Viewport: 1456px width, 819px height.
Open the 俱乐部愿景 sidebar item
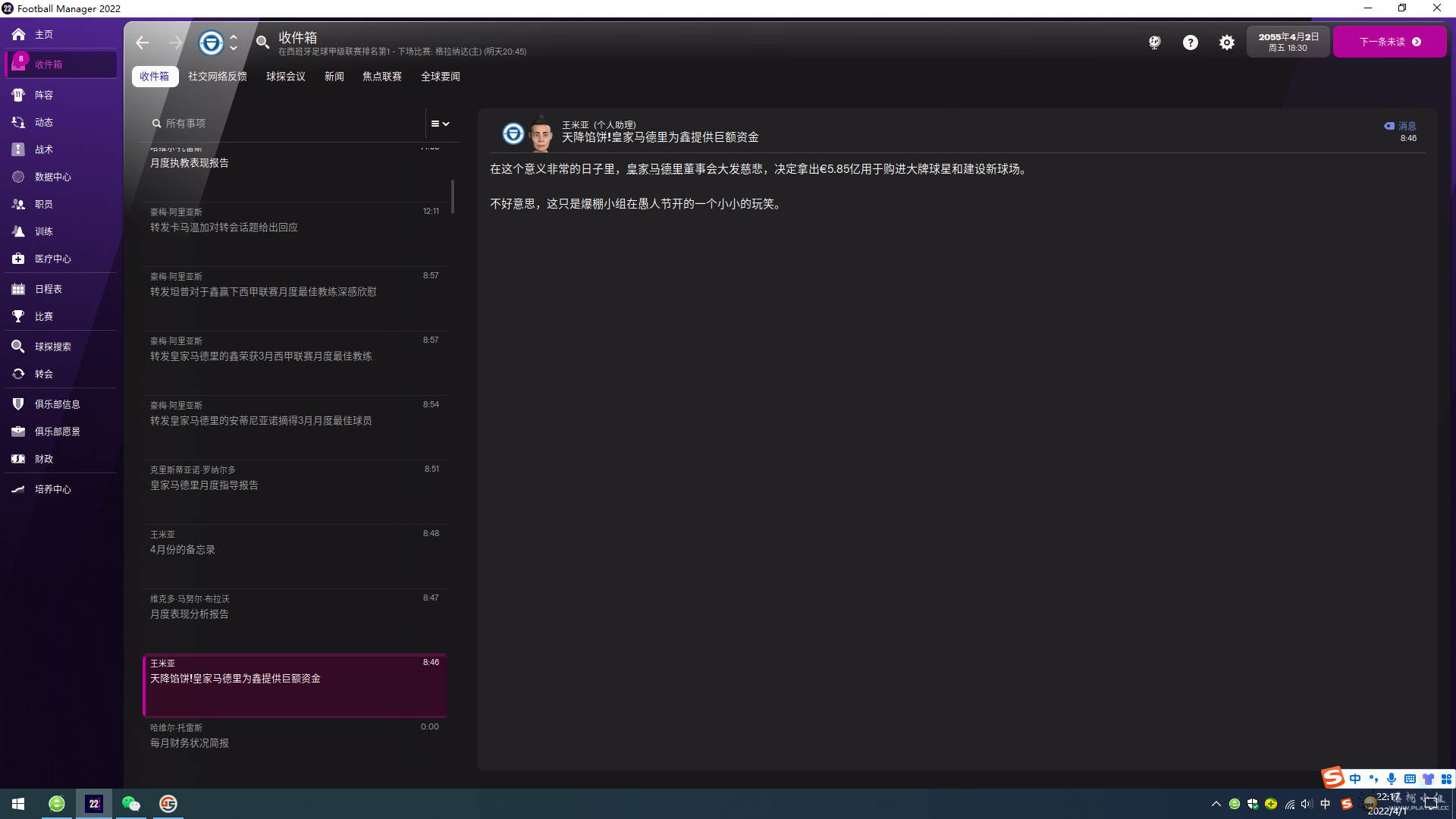(61, 431)
